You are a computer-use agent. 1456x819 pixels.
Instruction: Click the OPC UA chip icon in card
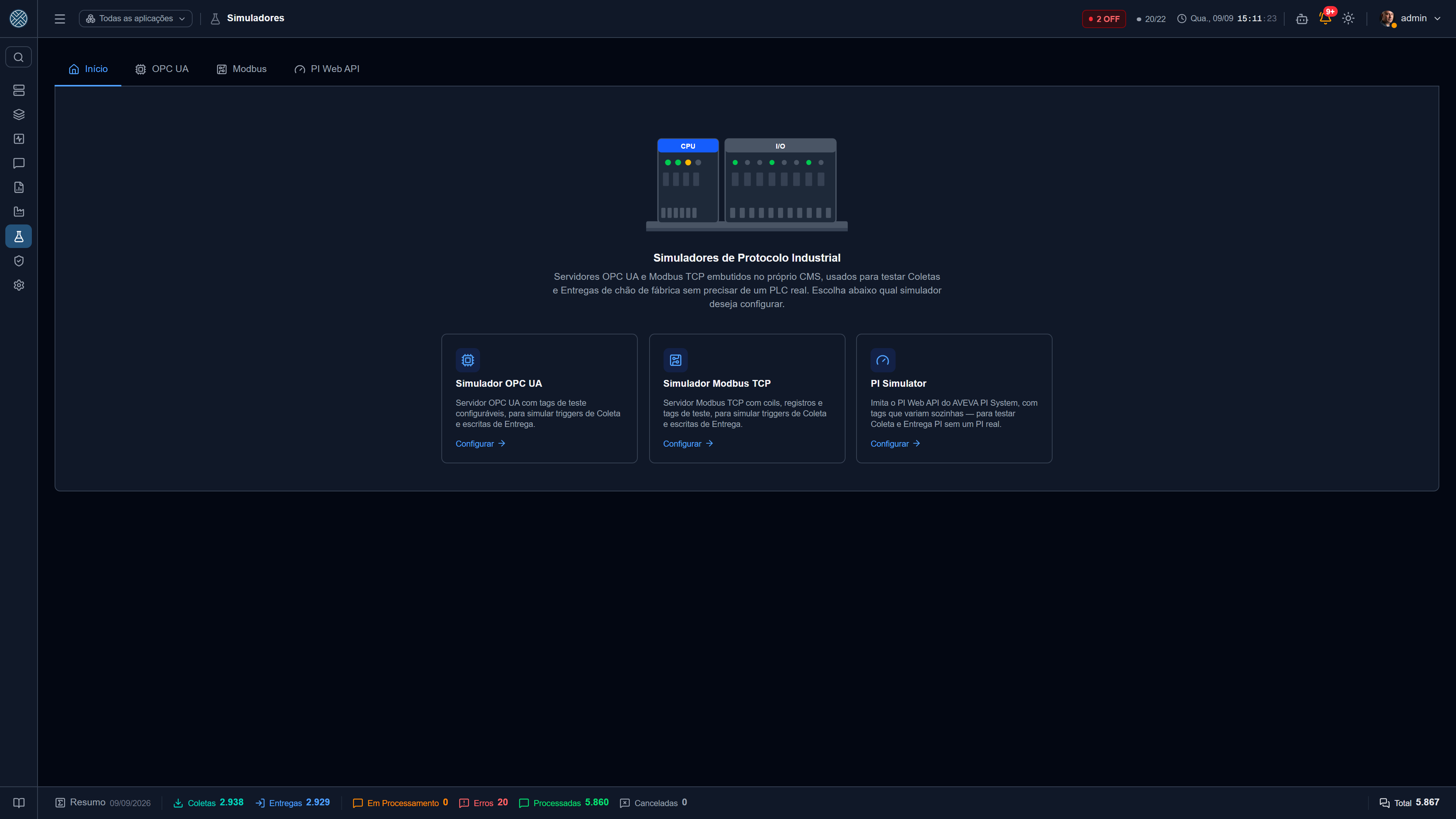[x=468, y=360]
